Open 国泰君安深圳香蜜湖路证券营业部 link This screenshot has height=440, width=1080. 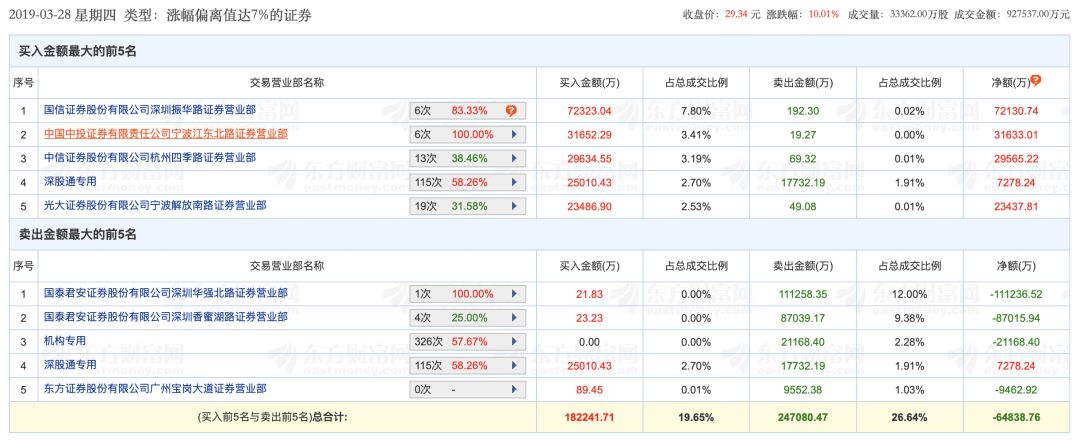(165, 317)
